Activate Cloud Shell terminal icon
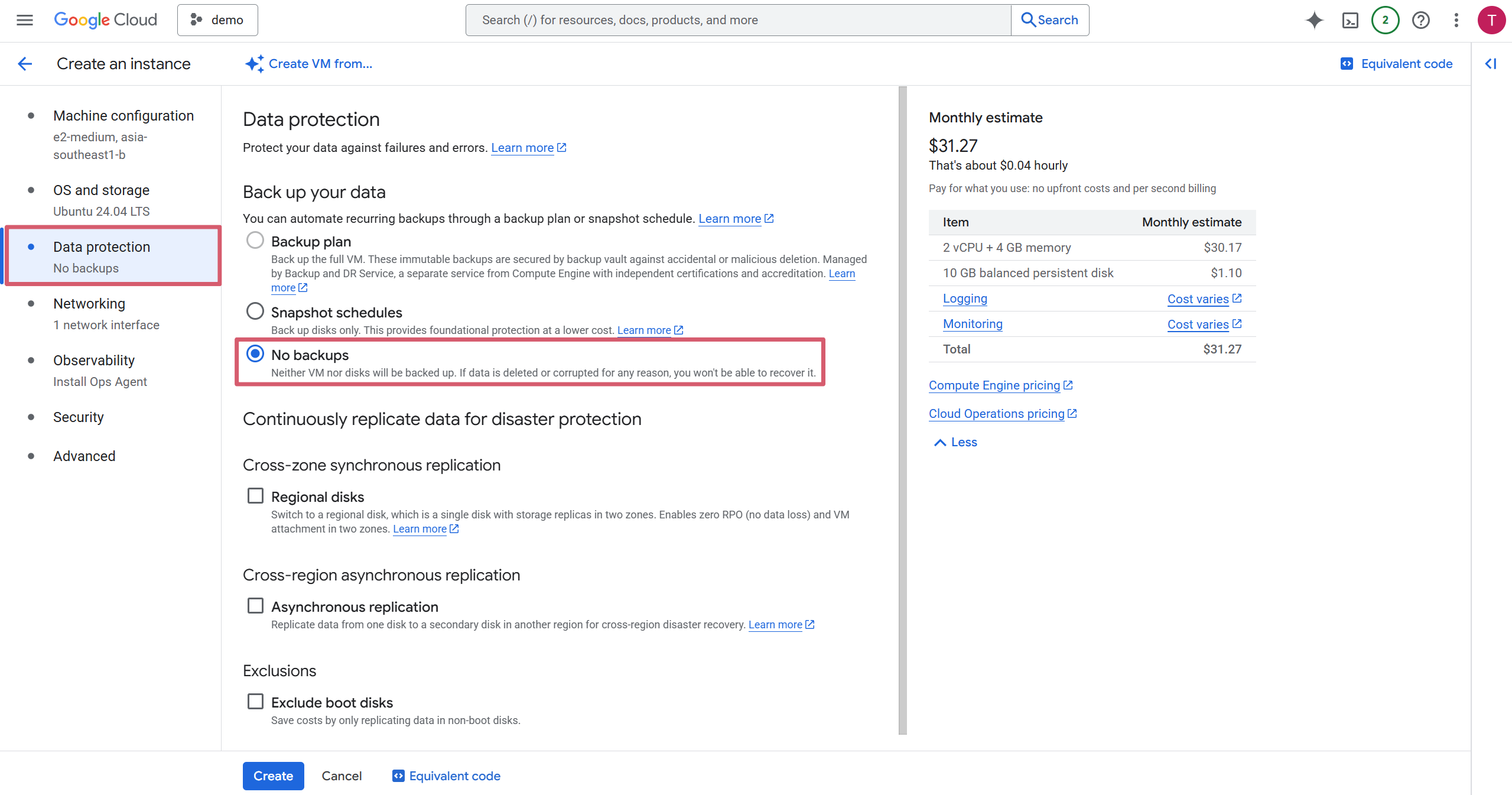The image size is (1512, 795). (1350, 20)
